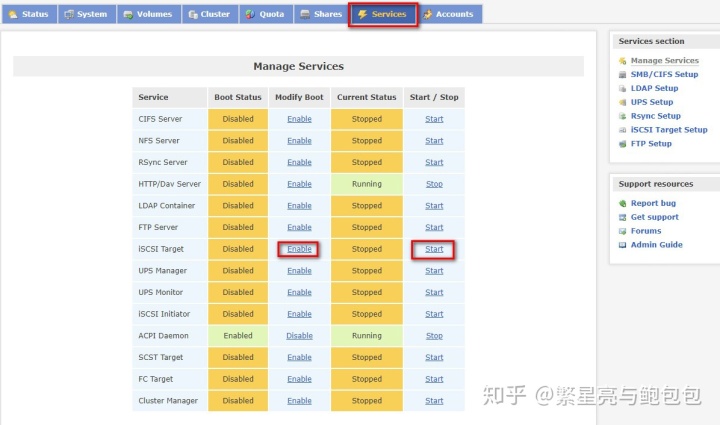Click the icon beside SMB/CIFS Setup
The image size is (720, 425).
point(623,75)
